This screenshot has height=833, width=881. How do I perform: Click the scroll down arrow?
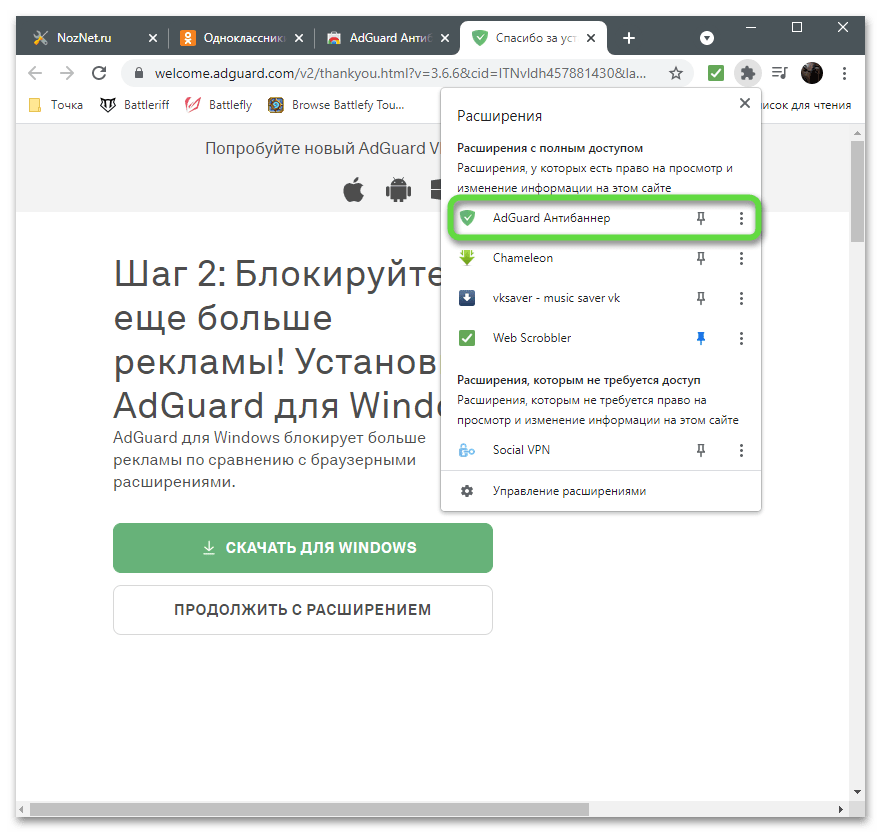857,792
